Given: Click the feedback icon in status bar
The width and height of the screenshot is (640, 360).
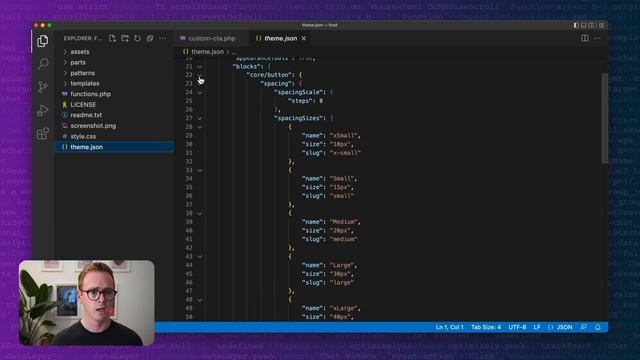Looking at the screenshot, I should click(584, 327).
